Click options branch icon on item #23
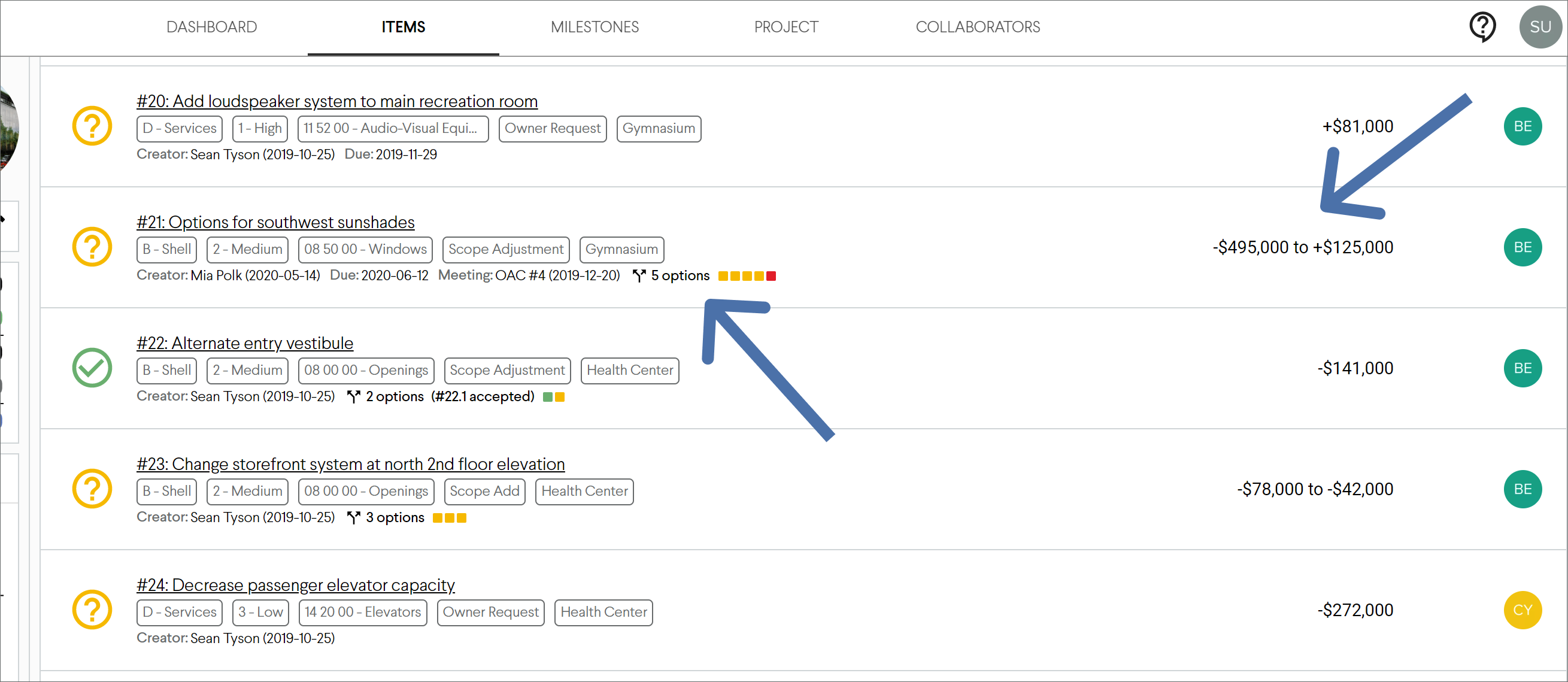The width and height of the screenshot is (1568, 682). tap(354, 517)
